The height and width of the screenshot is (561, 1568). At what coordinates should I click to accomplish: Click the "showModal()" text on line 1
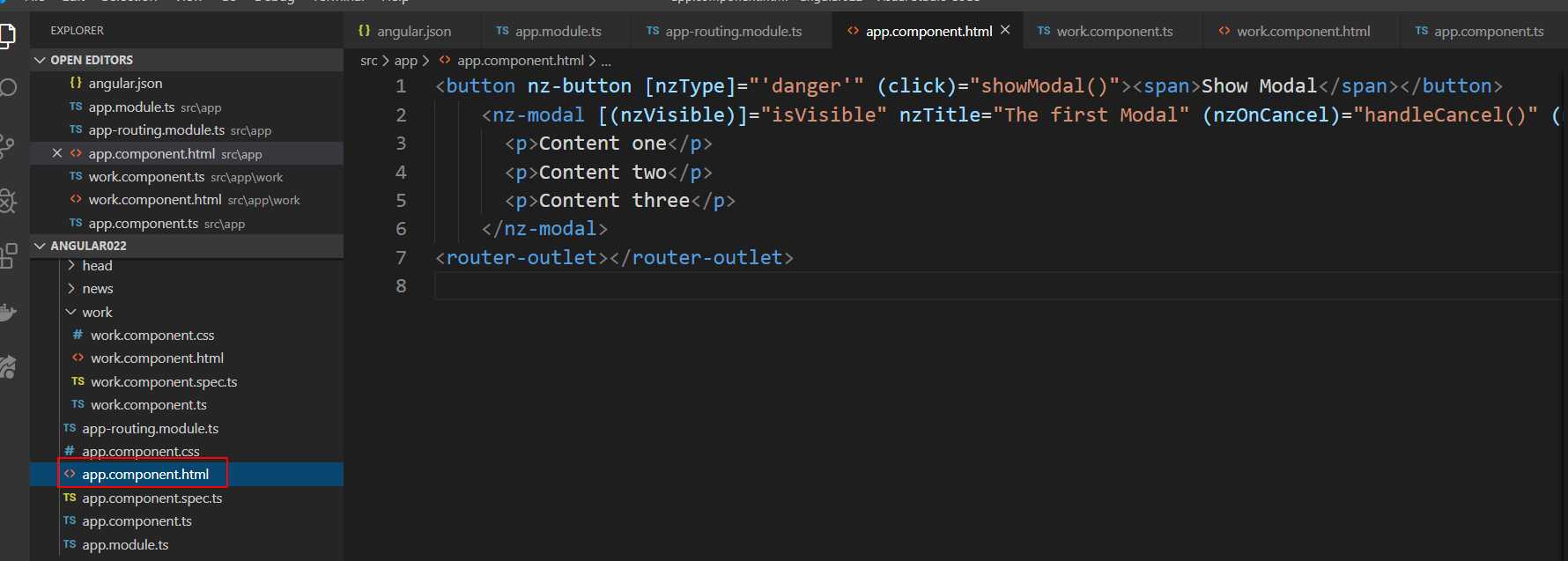click(x=1044, y=86)
